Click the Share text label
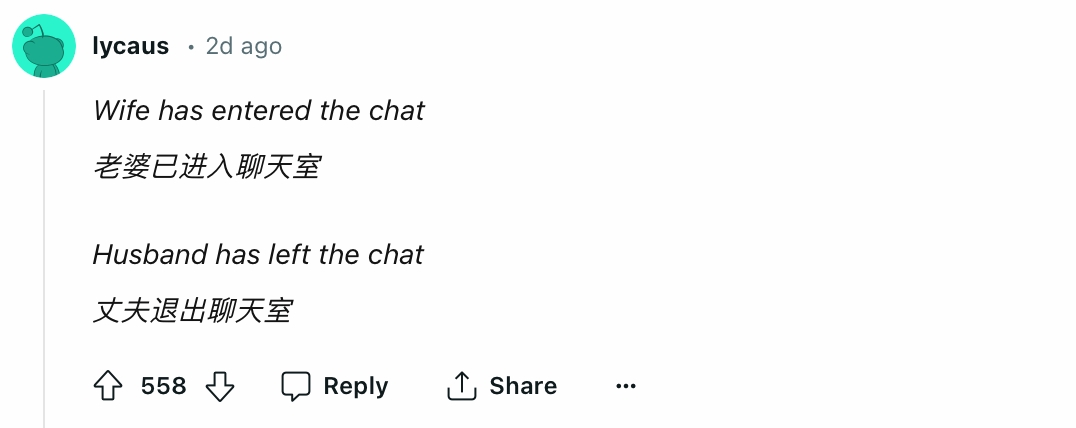The image size is (1076, 428). [523, 385]
